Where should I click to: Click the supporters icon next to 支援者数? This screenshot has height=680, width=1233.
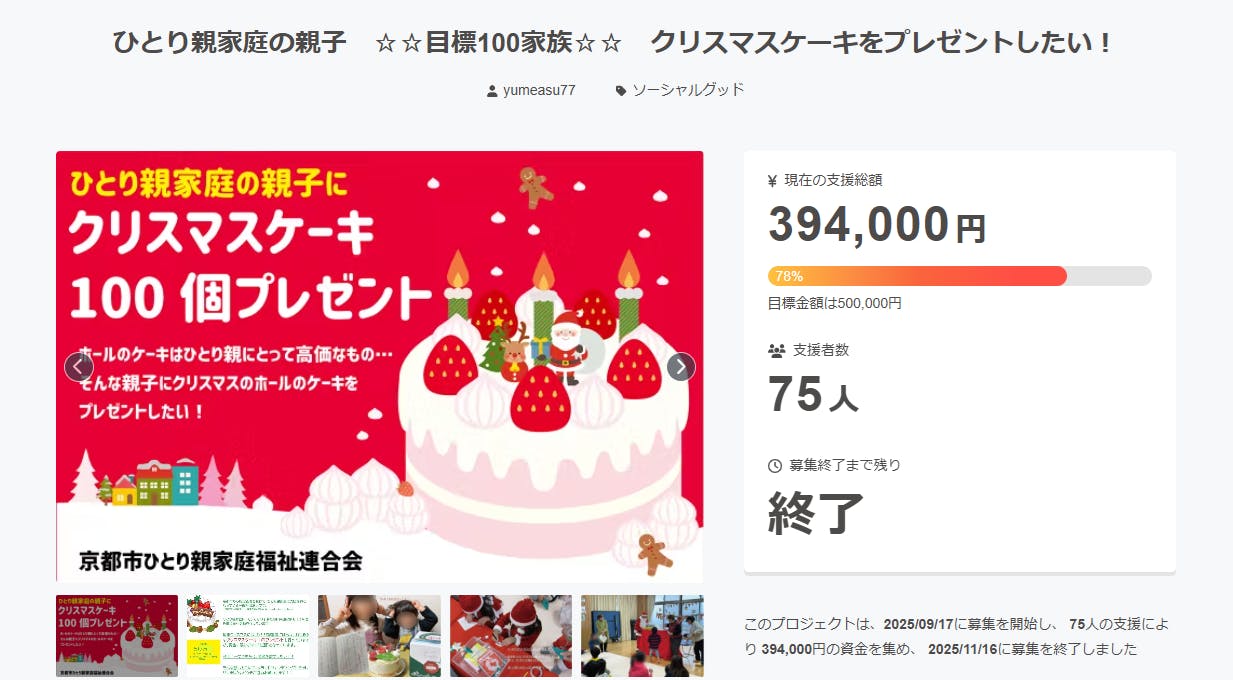click(777, 350)
